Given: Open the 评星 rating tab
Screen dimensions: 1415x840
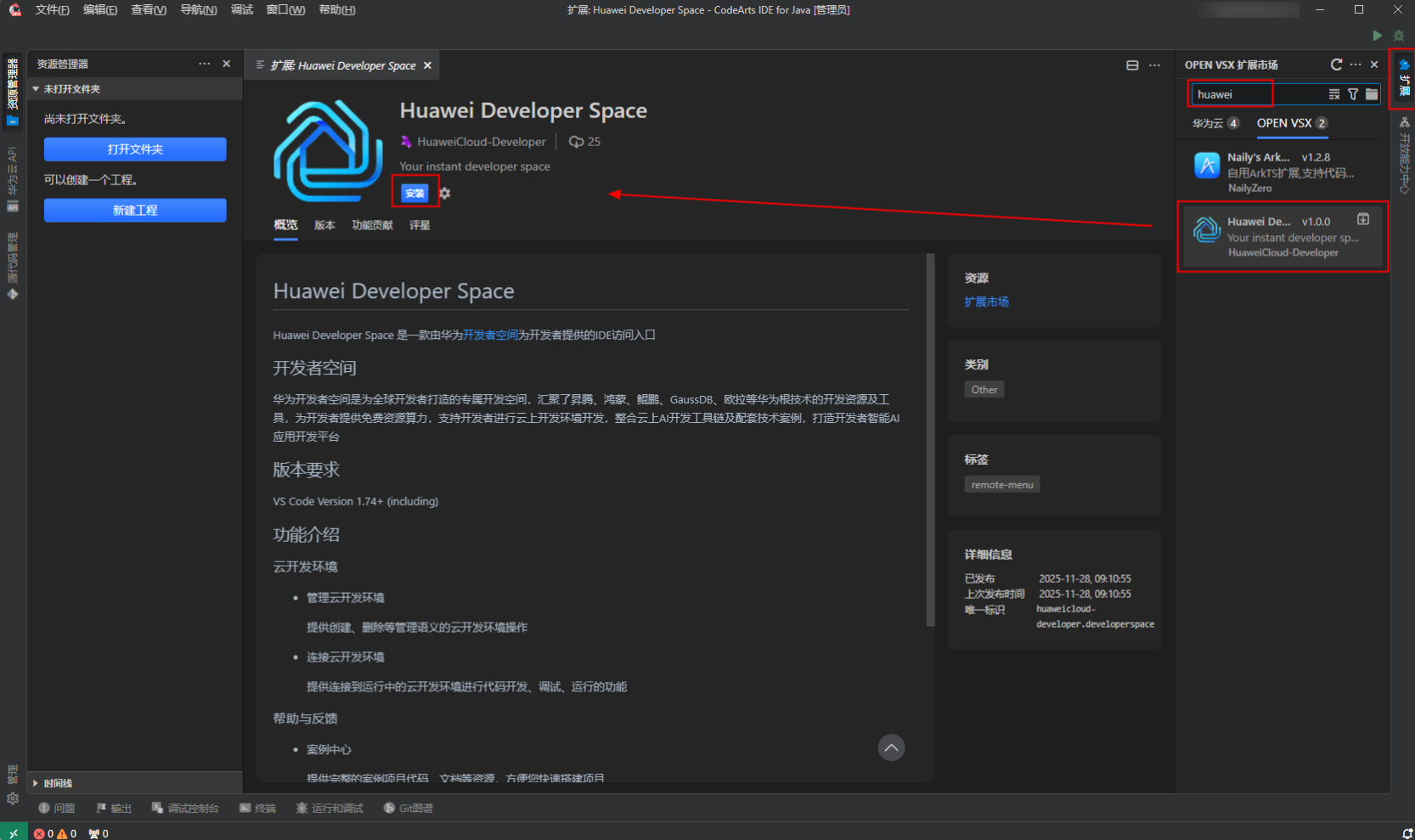Looking at the screenshot, I should [x=420, y=225].
